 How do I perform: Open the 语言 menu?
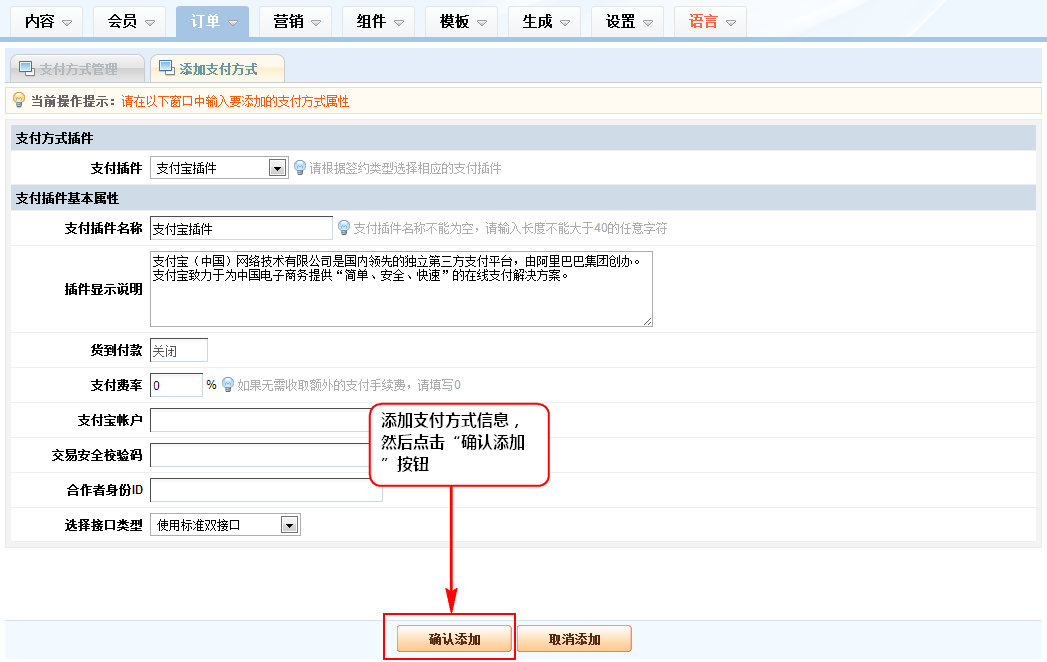(710, 21)
